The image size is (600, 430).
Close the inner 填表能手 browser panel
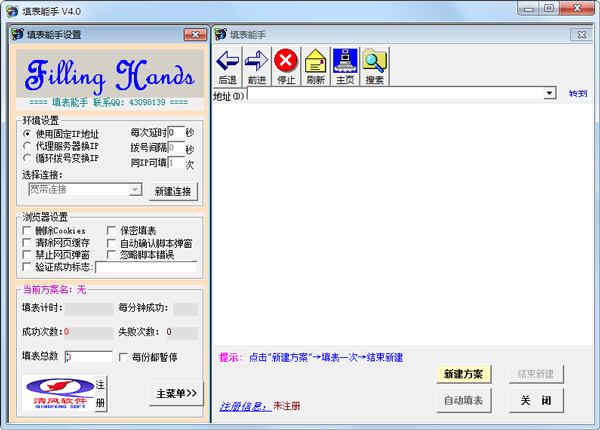coord(582,34)
